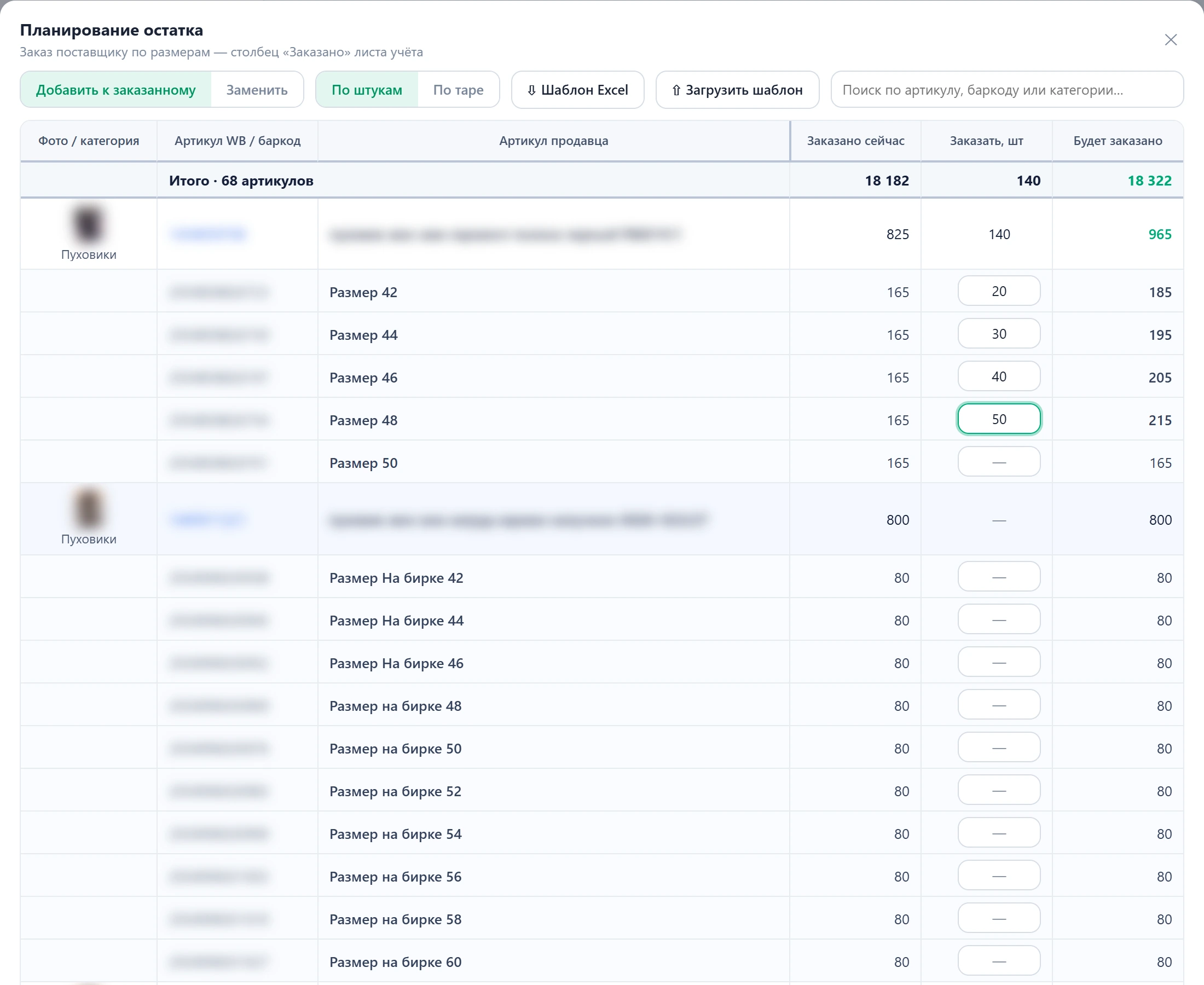
Task: Click the Заказать, шт column header
Action: [986, 141]
